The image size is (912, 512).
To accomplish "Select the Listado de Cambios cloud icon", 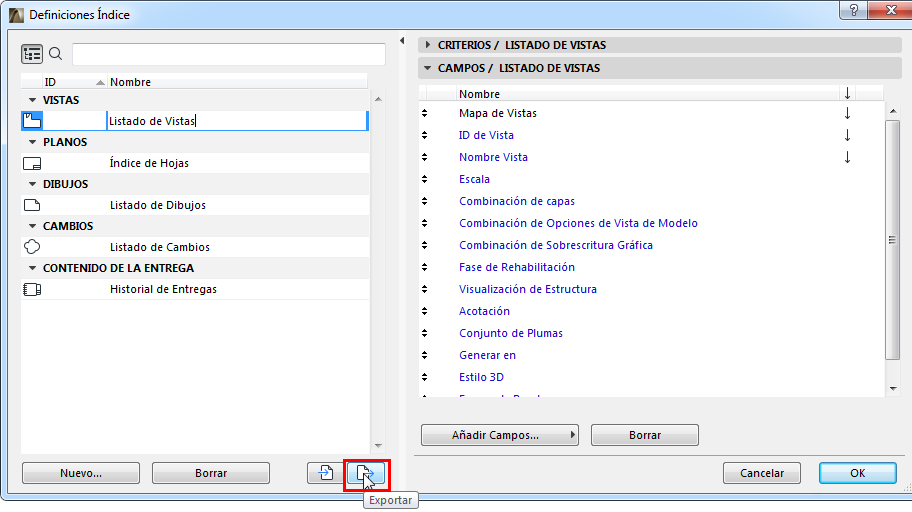I will (32, 247).
